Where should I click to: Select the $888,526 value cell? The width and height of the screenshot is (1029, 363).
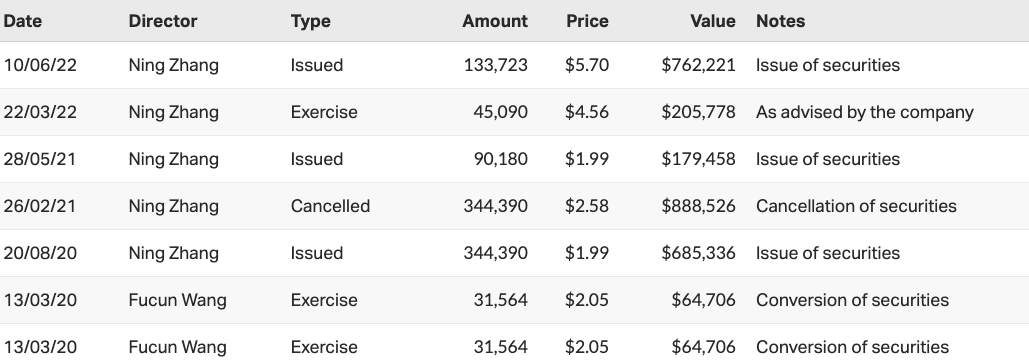[698, 206]
